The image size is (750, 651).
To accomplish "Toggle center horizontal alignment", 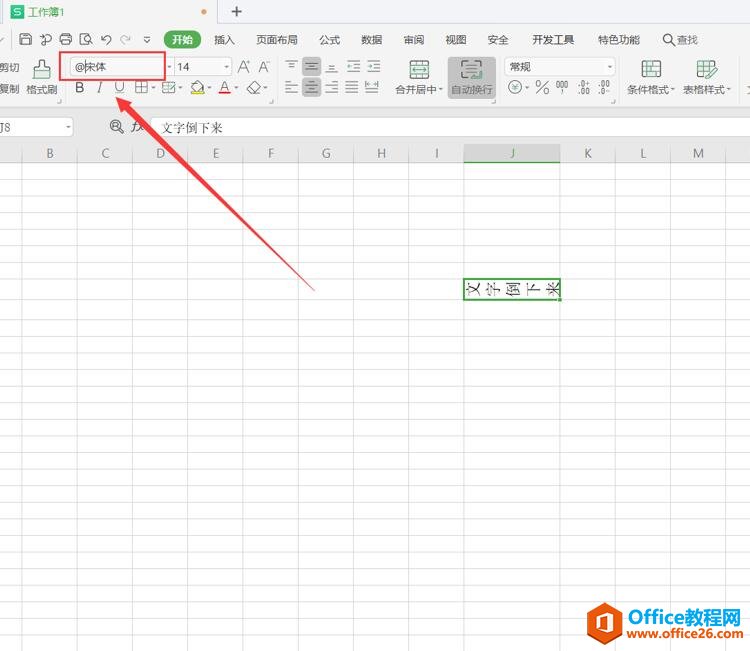I will click(x=311, y=87).
